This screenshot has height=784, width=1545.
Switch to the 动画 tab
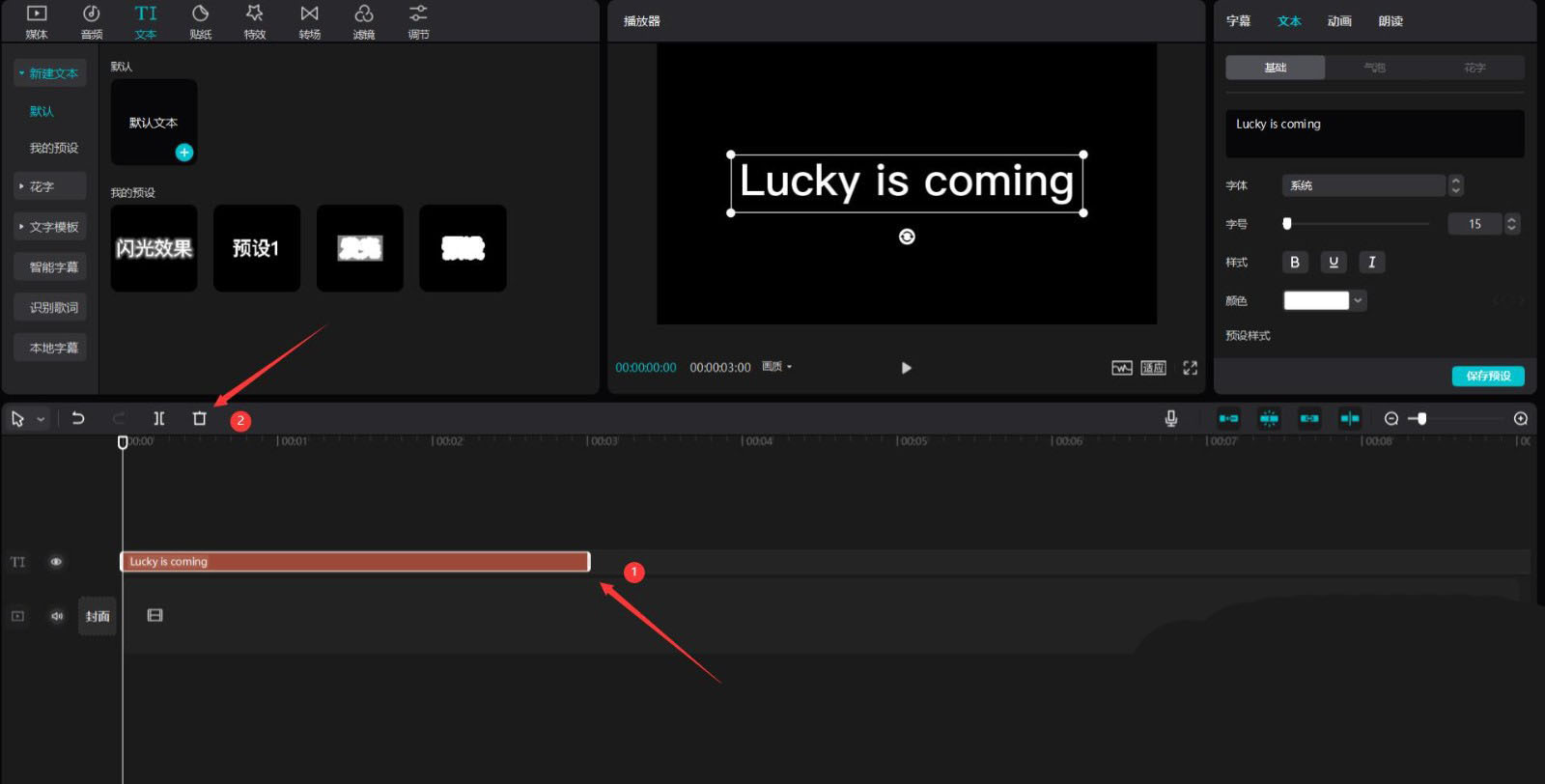[x=1338, y=21]
